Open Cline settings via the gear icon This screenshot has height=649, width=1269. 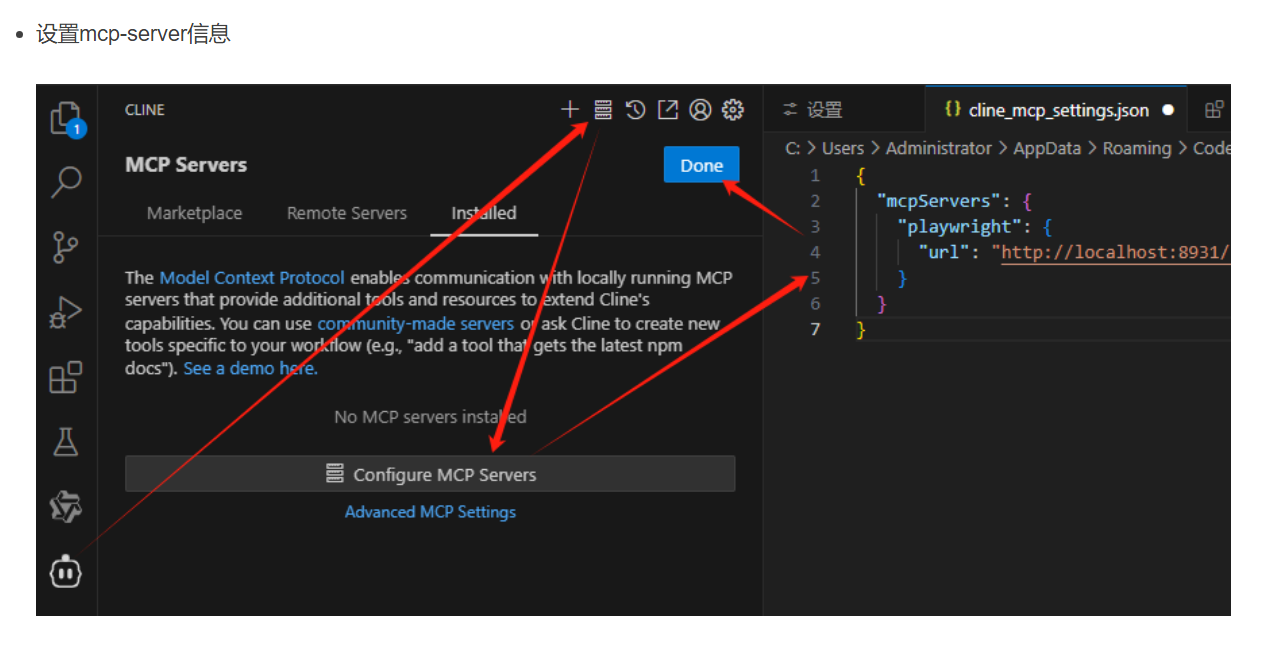pyautogui.click(x=733, y=110)
